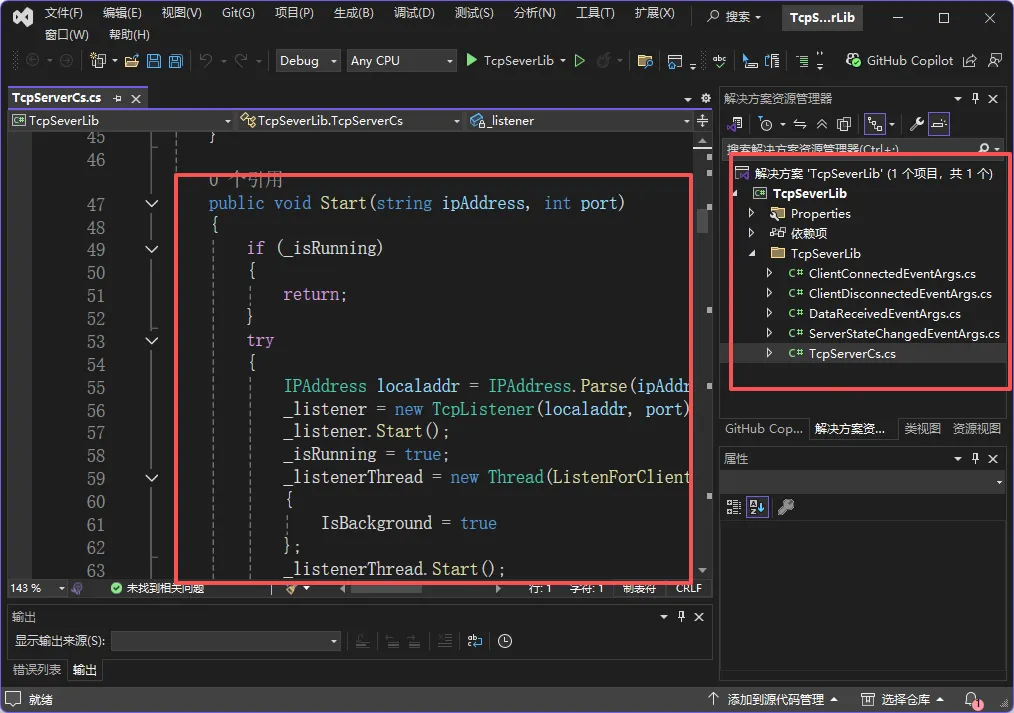
Task: Open the Any CPU platform dropdown
Action: (402, 61)
